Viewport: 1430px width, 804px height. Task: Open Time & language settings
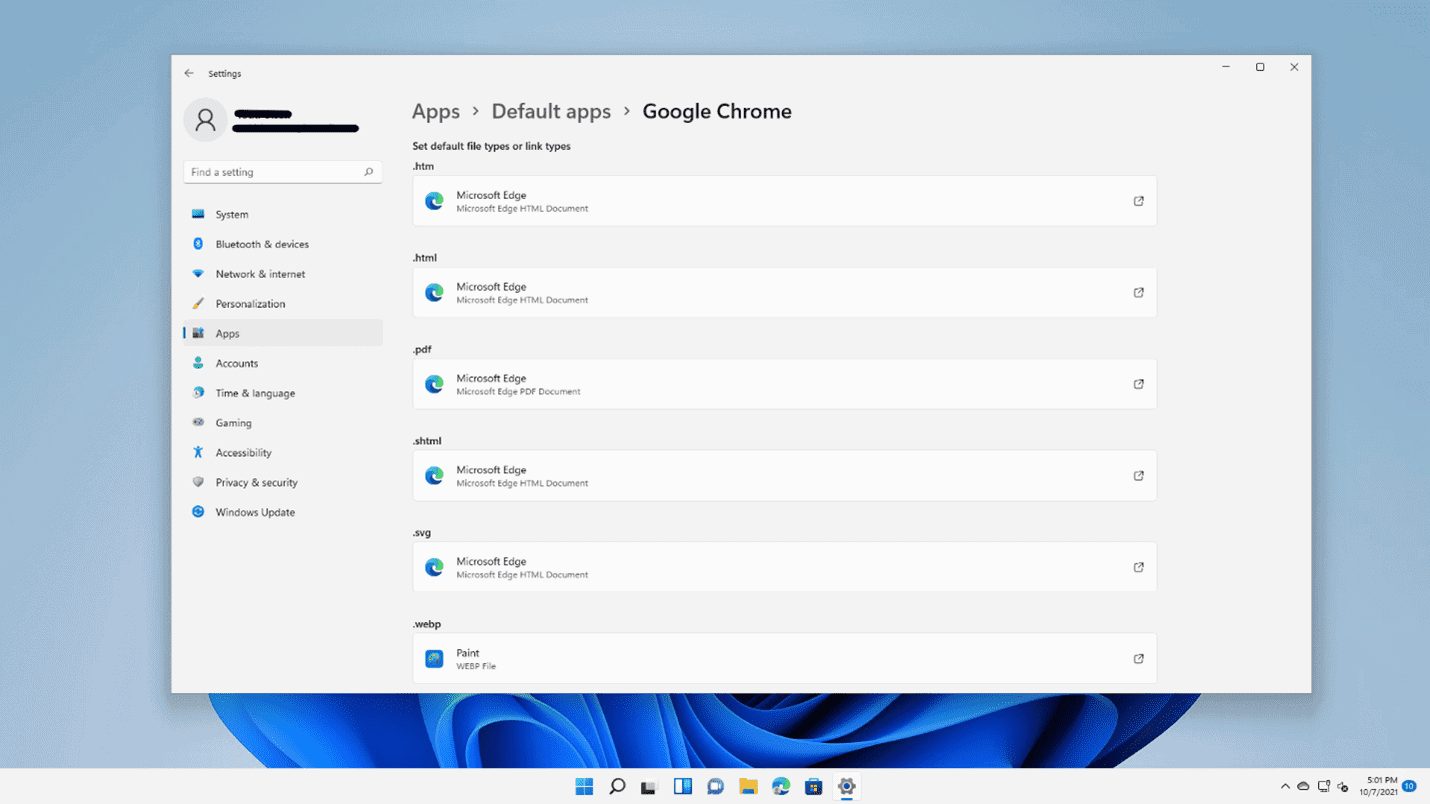tap(283, 393)
